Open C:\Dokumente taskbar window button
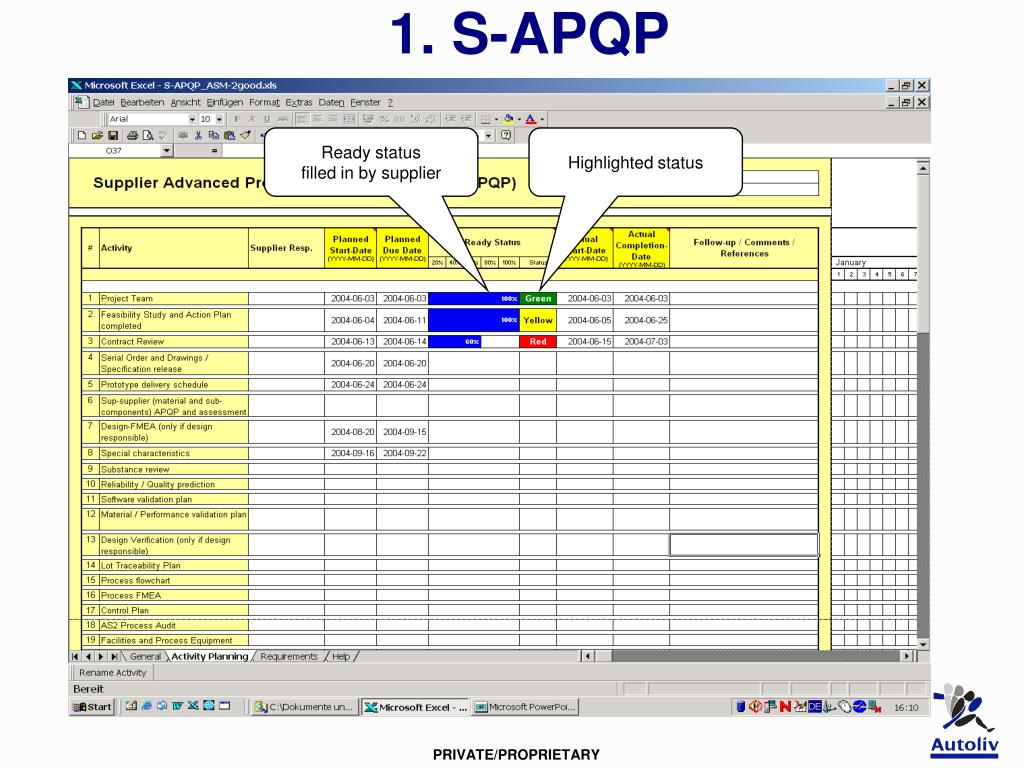This screenshot has width=1024, height=768. pos(304,707)
